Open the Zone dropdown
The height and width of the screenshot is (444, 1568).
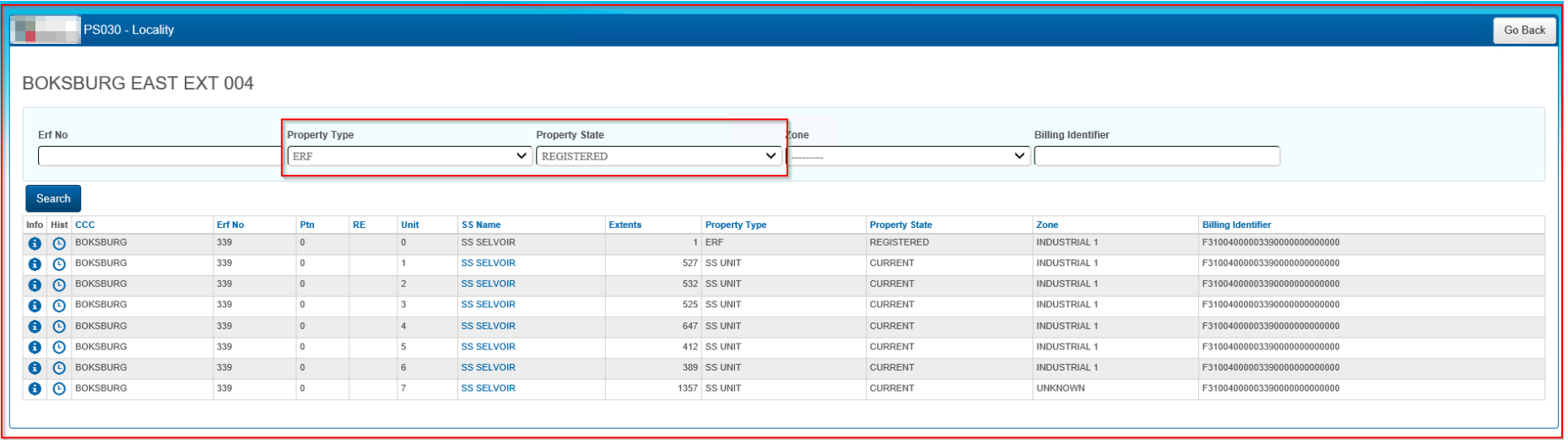(908, 156)
